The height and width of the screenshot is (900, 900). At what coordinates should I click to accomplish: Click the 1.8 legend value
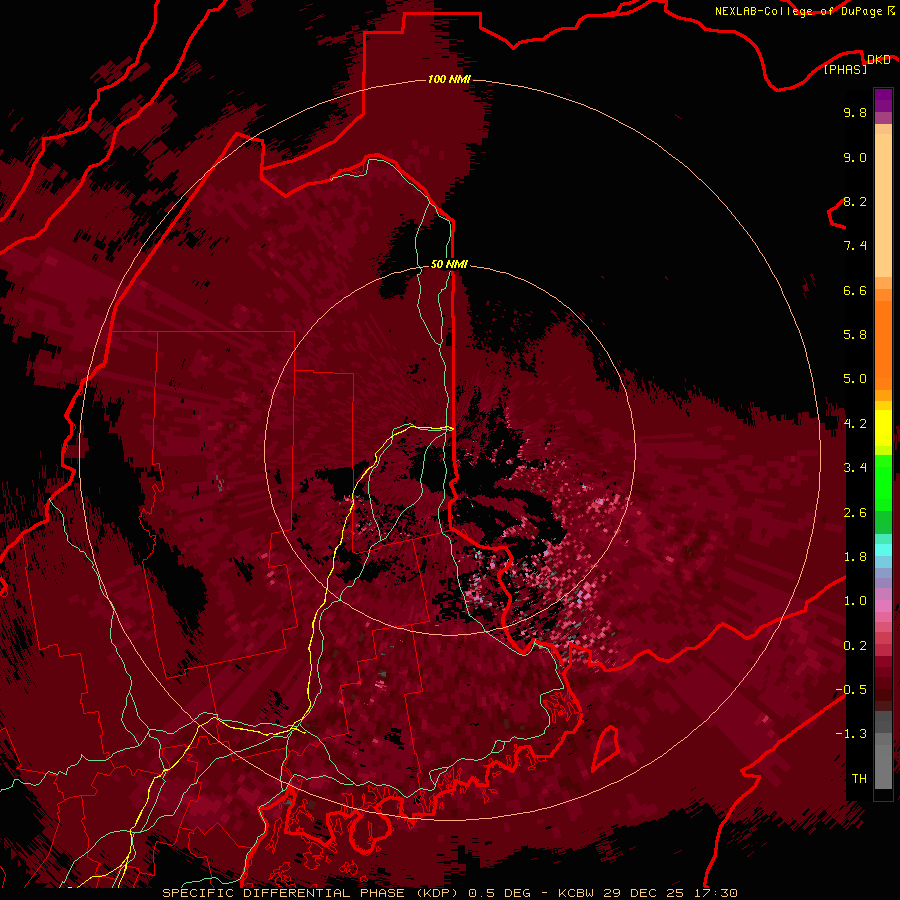click(x=855, y=557)
